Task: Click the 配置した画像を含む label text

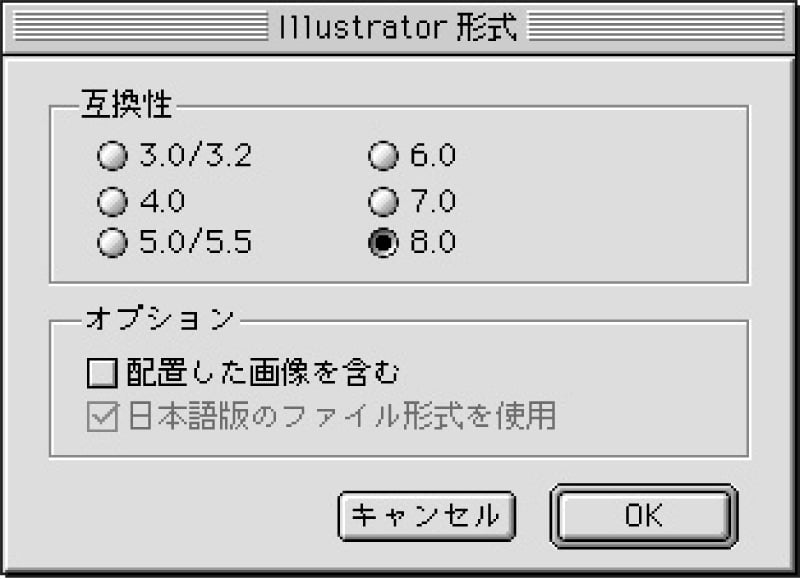Action: pyautogui.click(x=263, y=374)
